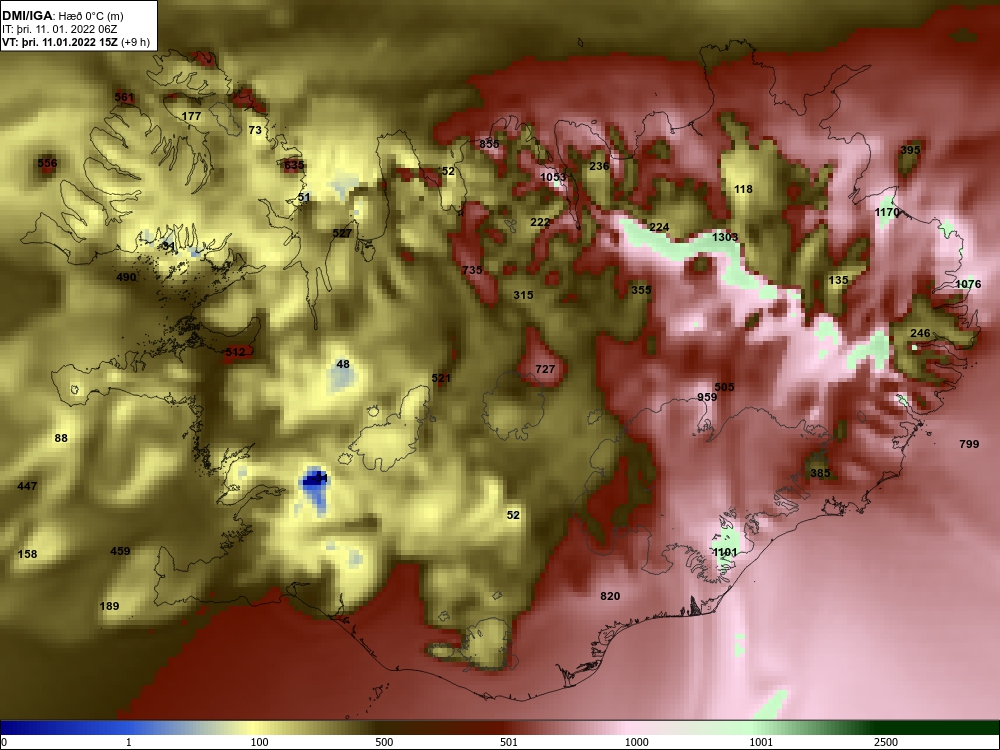Click the 556 value on the map
1000x750 pixels.
(x=47, y=163)
